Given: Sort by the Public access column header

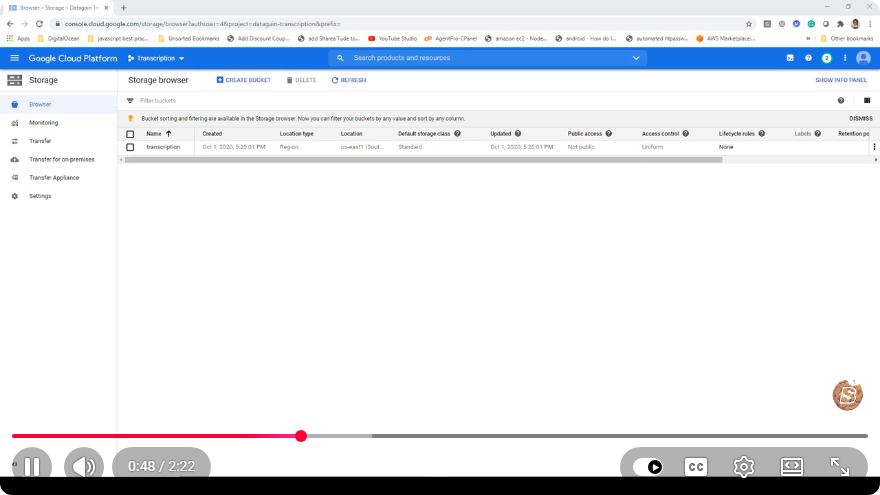Looking at the screenshot, I should tap(584, 134).
